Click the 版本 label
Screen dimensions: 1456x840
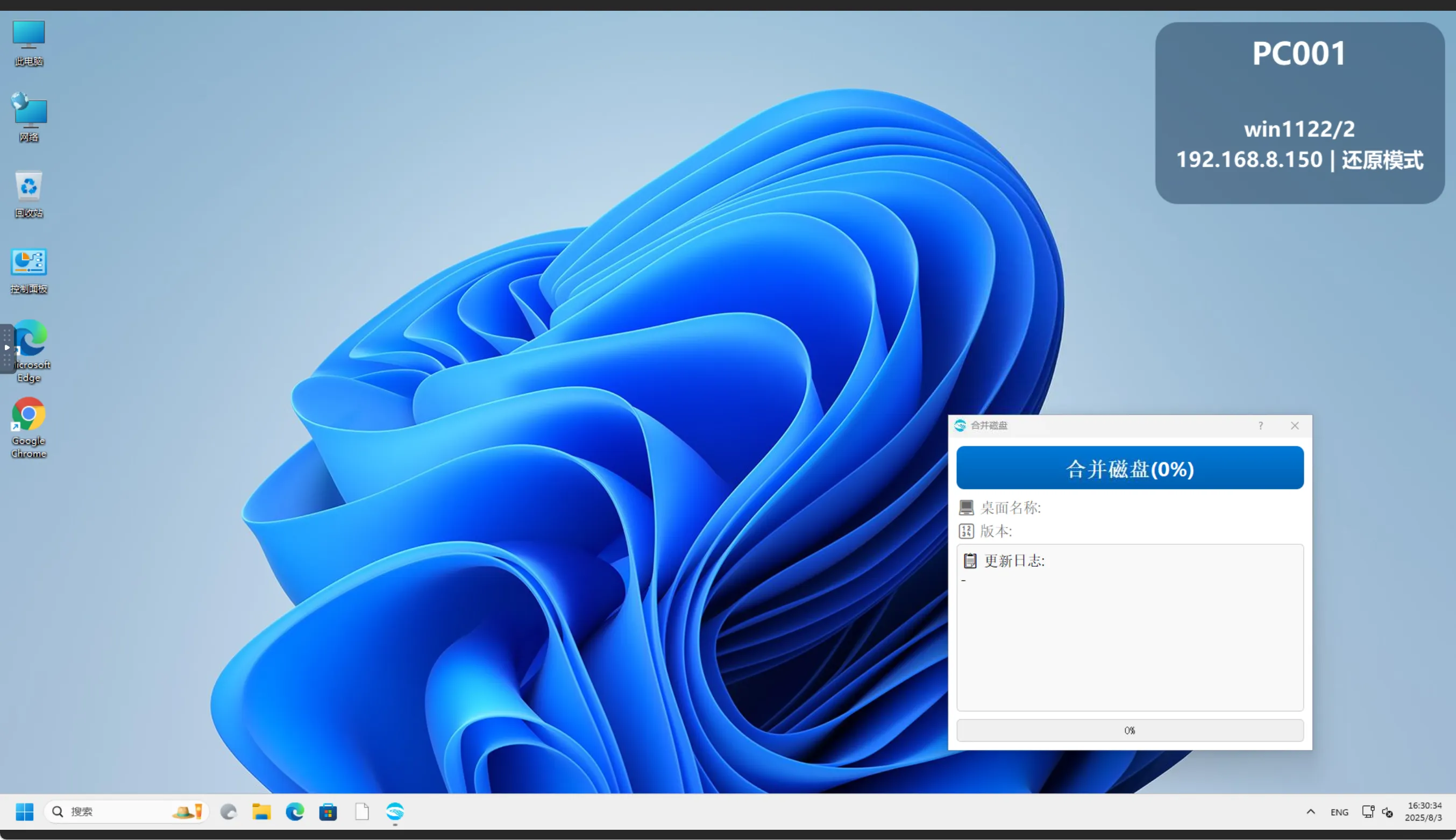tap(996, 531)
